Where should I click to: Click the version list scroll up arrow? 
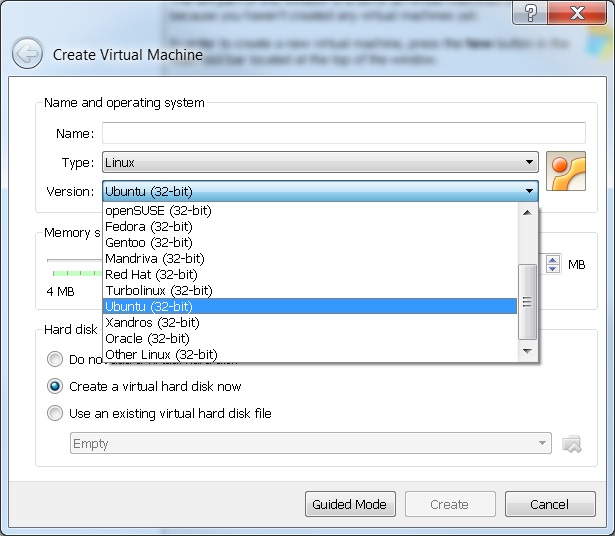[x=528, y=213]
